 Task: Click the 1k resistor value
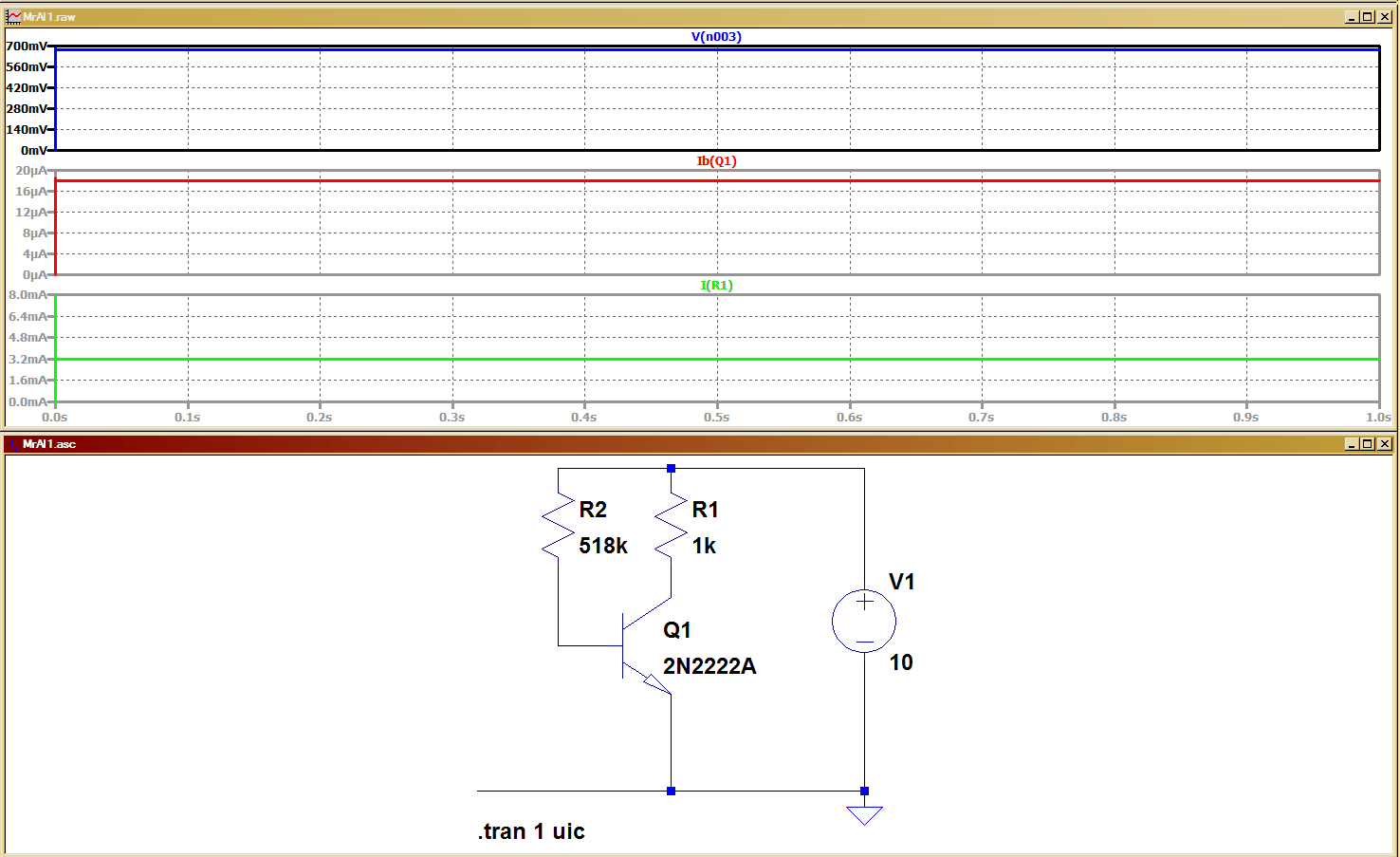click(x=704, y=546)
